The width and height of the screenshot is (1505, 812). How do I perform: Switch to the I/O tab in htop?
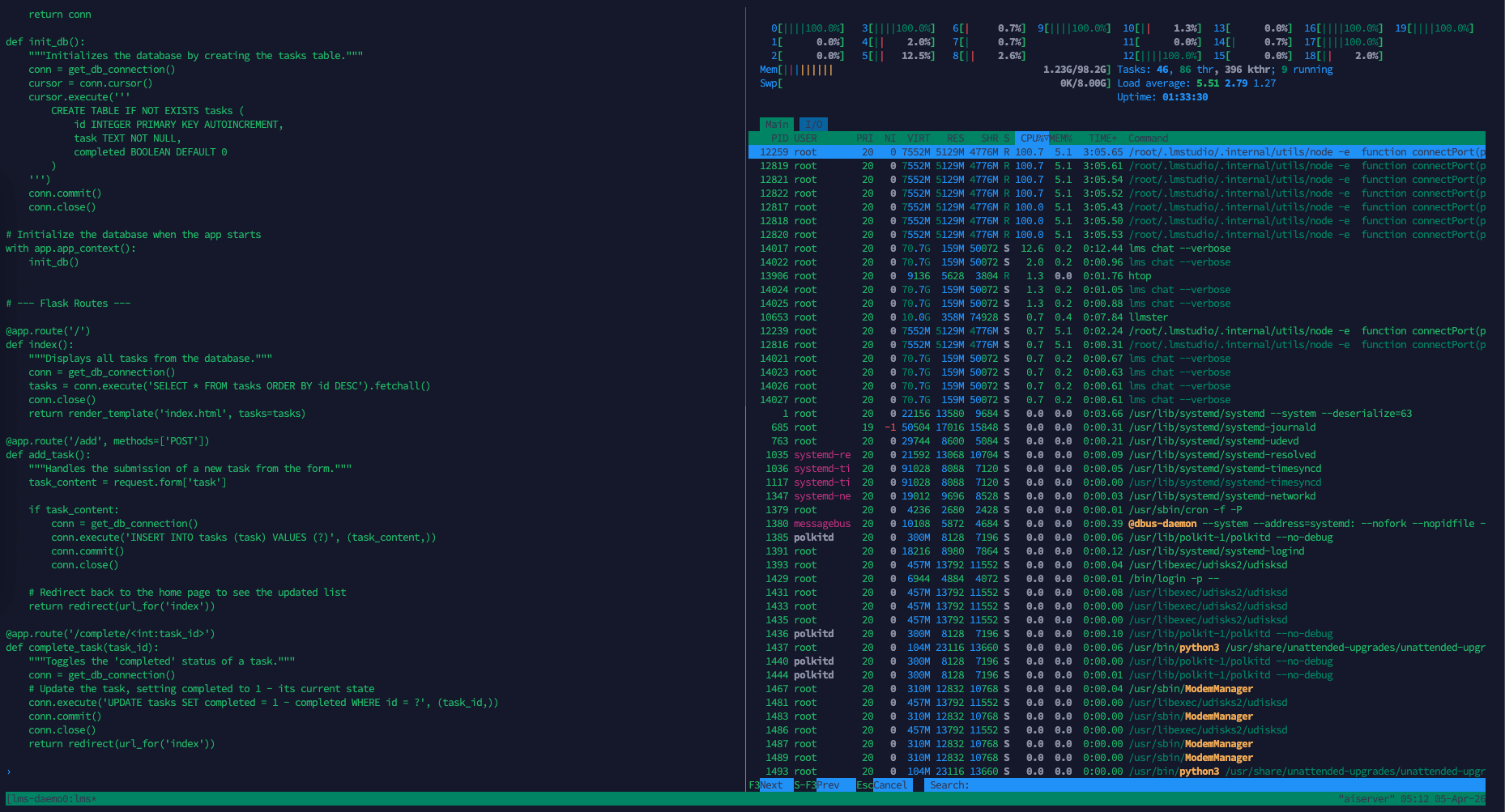814,125
